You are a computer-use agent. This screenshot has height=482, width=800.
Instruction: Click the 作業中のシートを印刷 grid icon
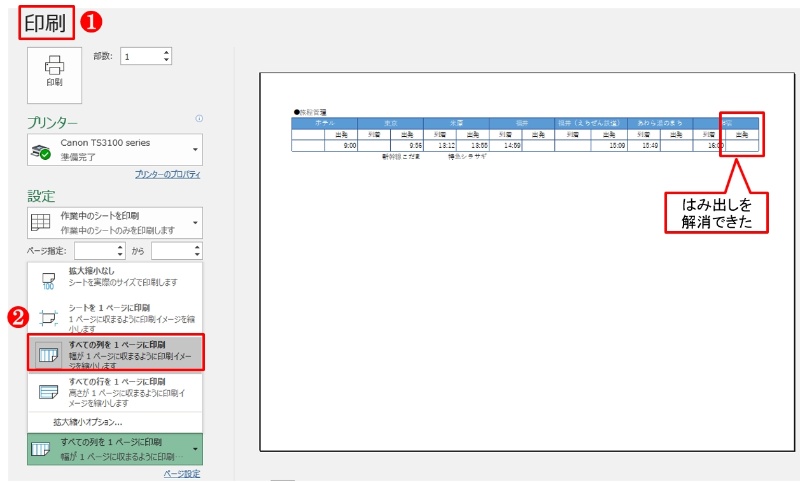tap(41, 222)
